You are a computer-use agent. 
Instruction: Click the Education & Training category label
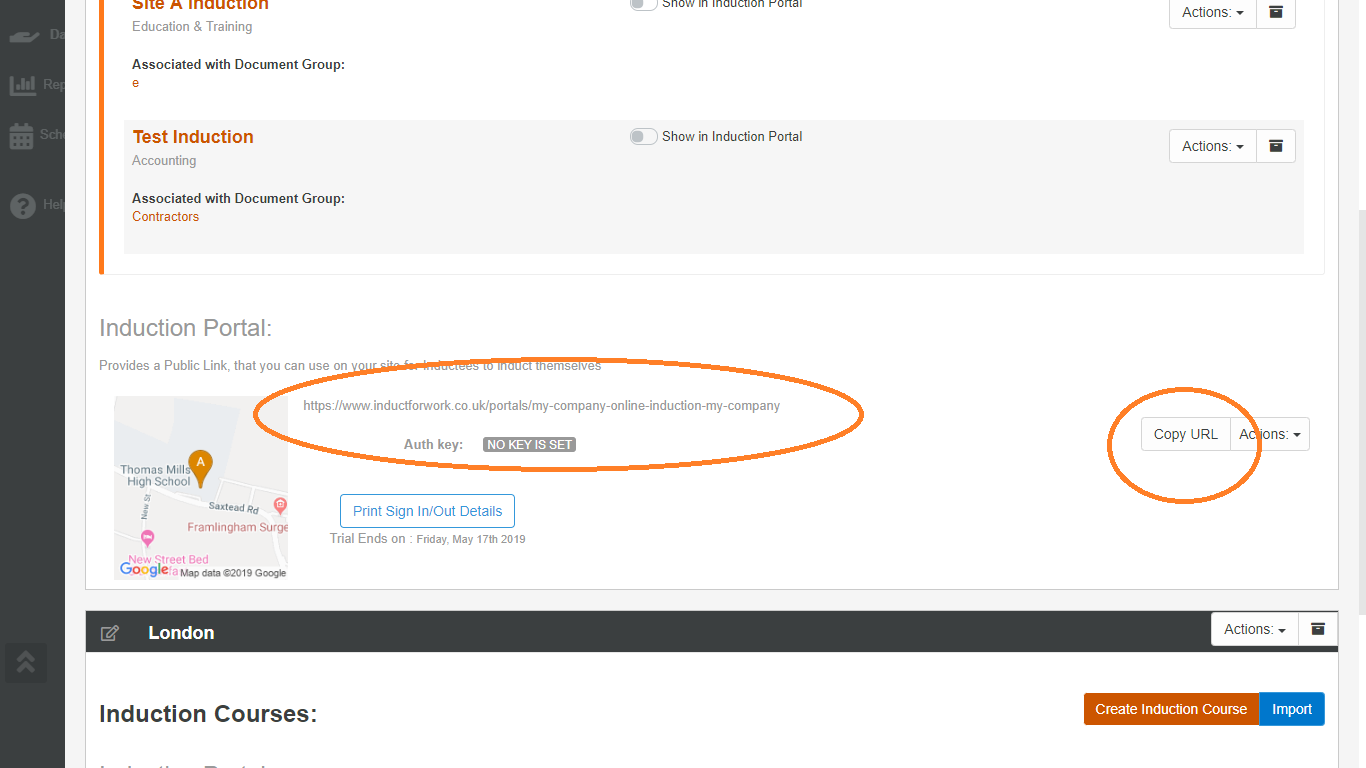click(x=192, y=27)
